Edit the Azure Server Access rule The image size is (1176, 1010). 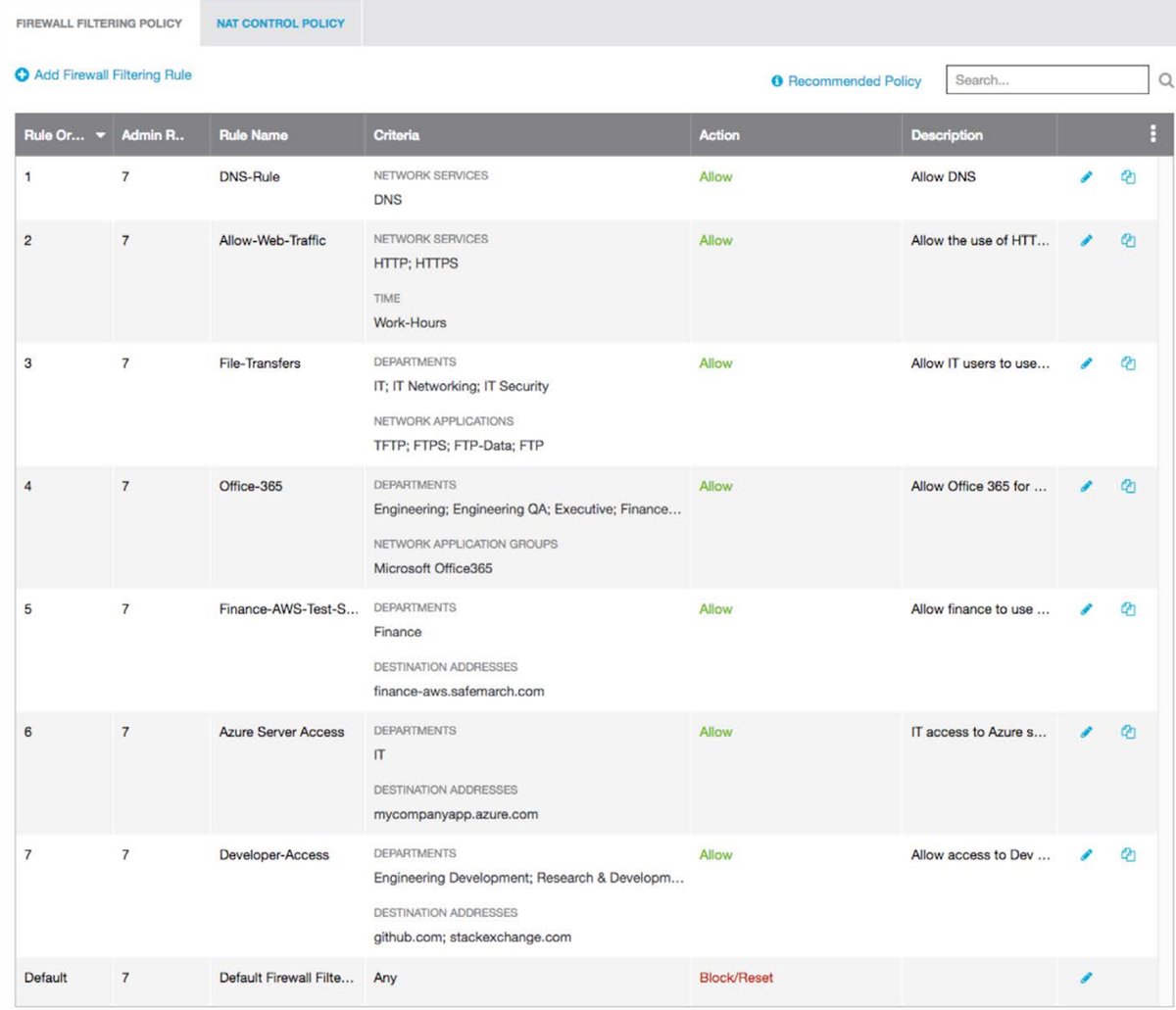click(x=1086, y=732)
